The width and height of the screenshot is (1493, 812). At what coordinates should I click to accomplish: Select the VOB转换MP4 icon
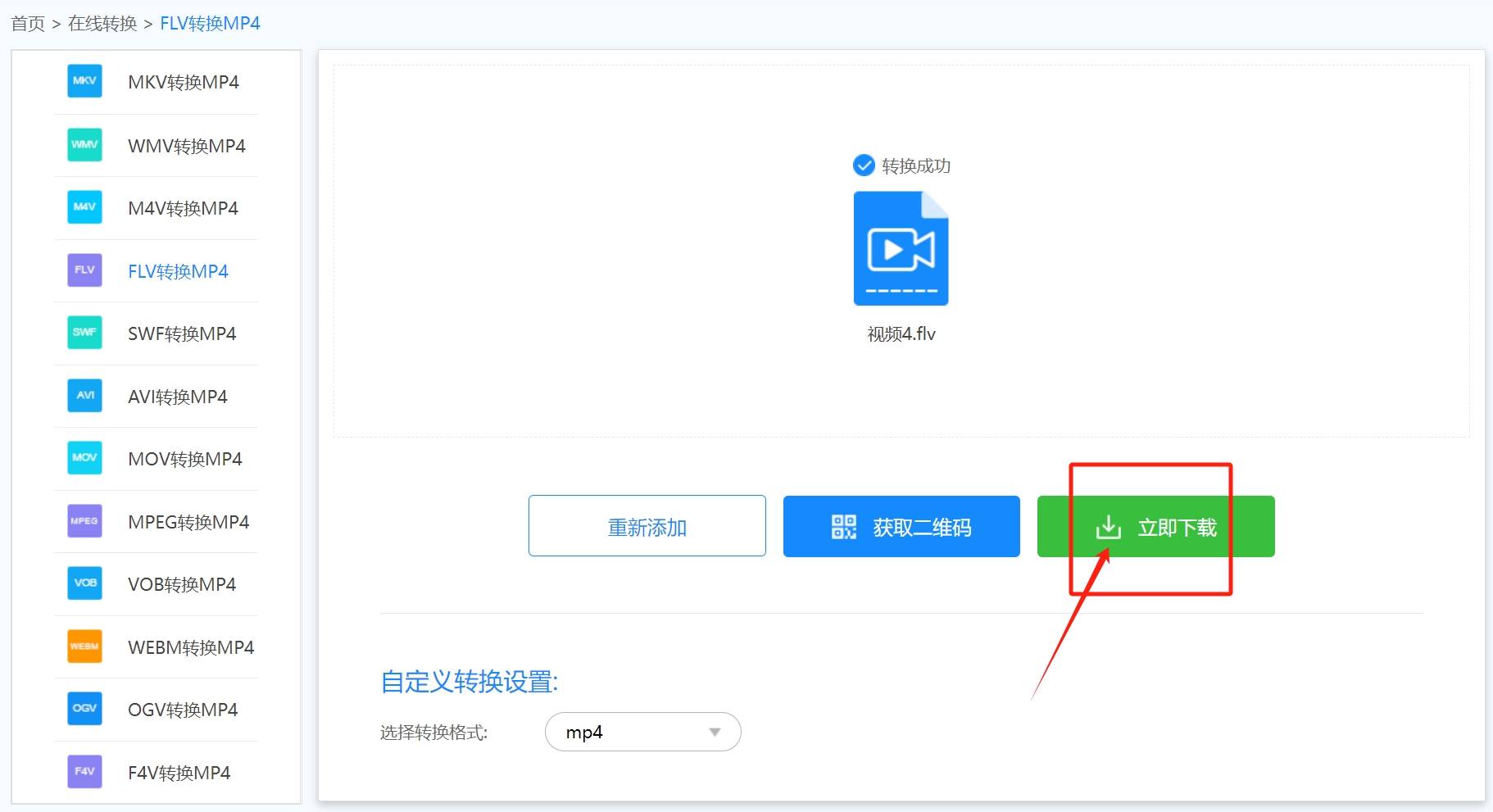click(84, 583)
